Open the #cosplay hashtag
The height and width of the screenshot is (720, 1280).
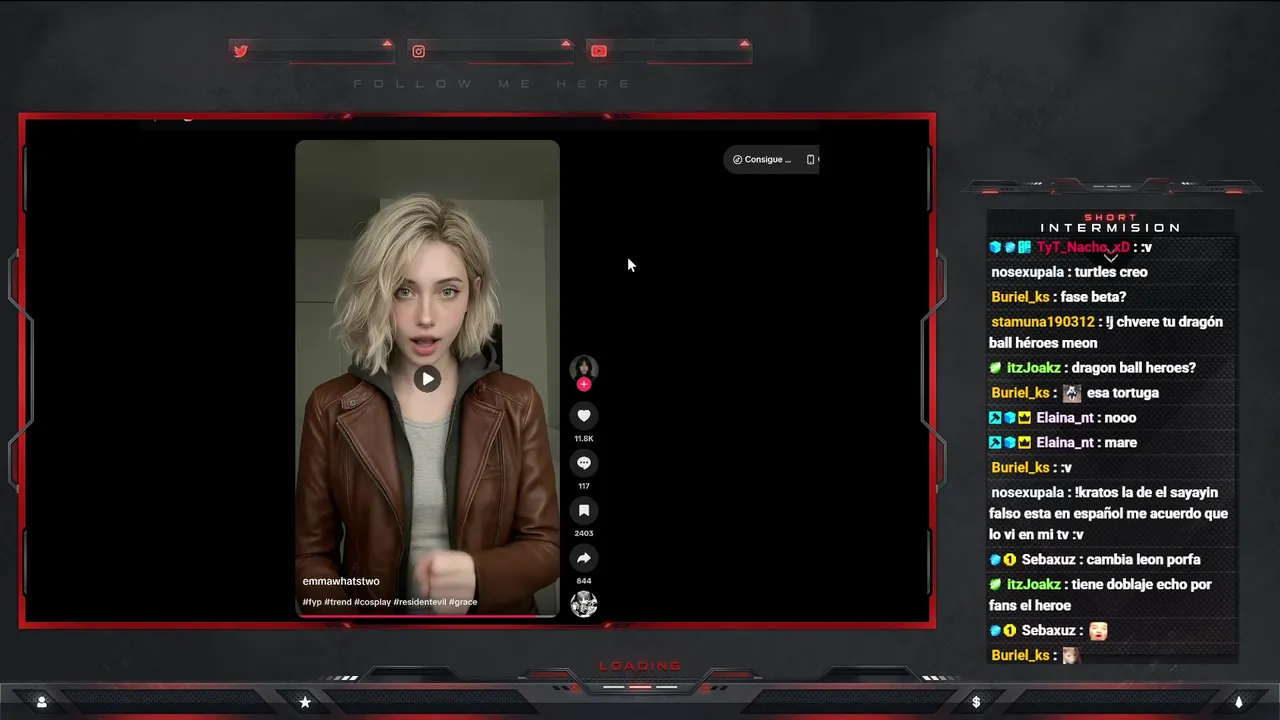click(x=372, y=602)
